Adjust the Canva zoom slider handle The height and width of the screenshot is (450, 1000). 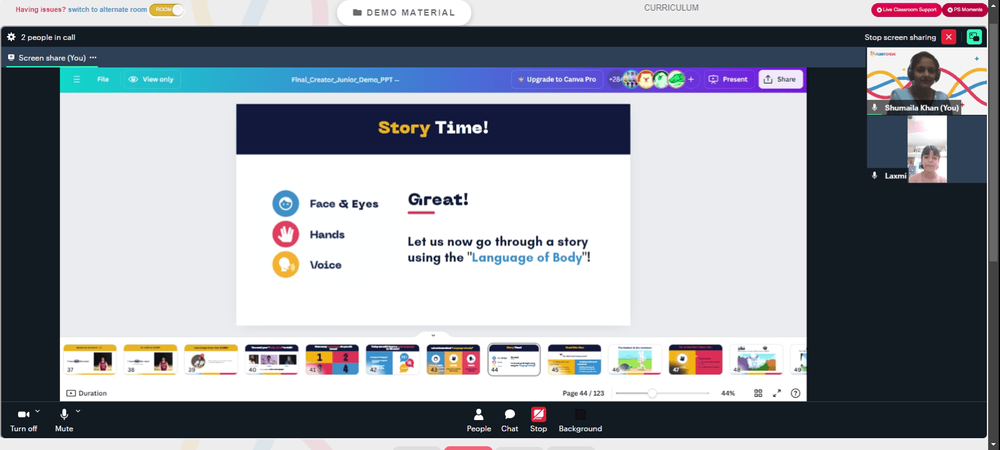pyautogui.click(x=652, y=393)
